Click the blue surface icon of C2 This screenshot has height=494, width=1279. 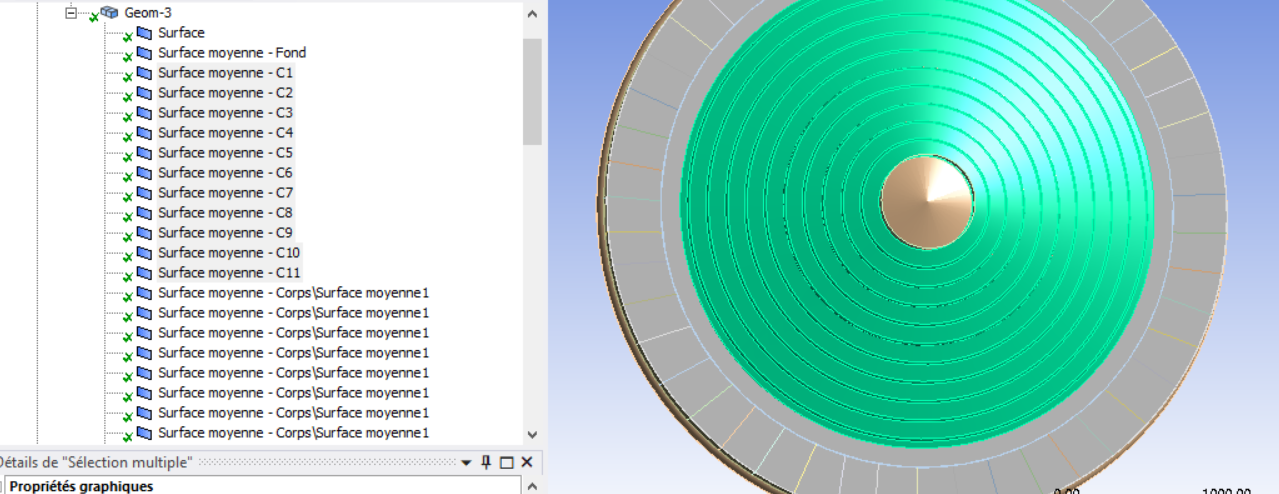pos(144,93)
